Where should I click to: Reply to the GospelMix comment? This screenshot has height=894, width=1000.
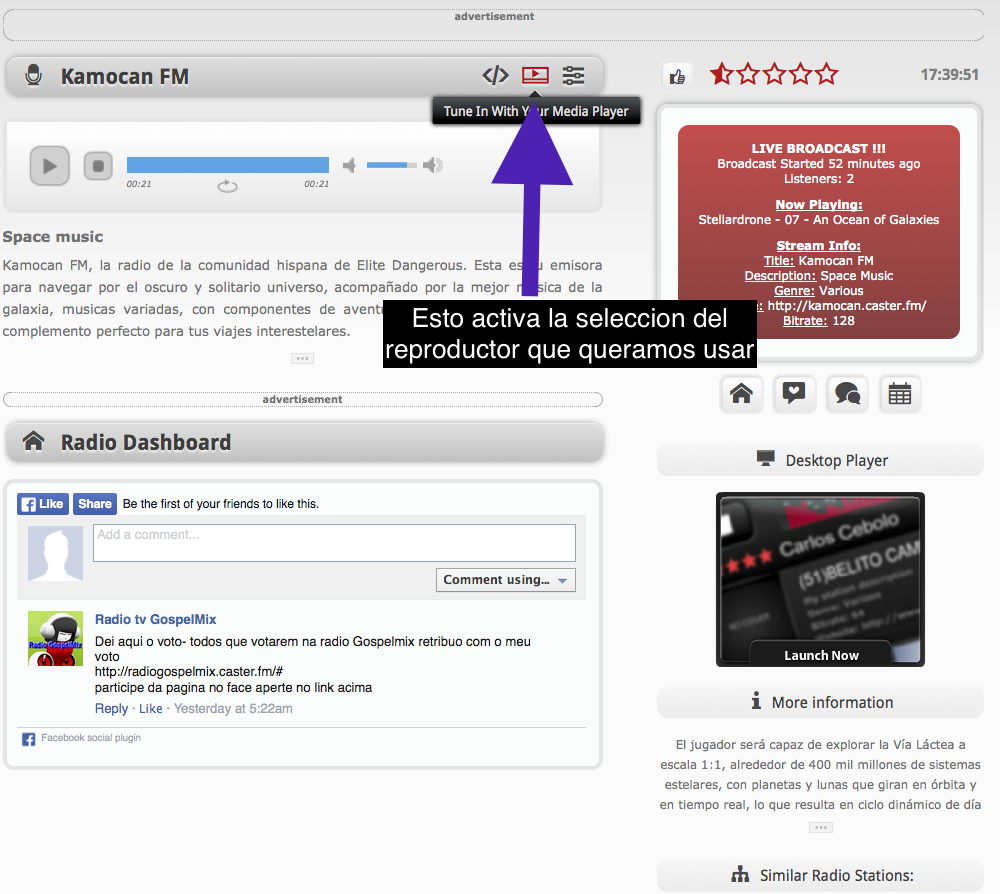click(x=112, y=708)
